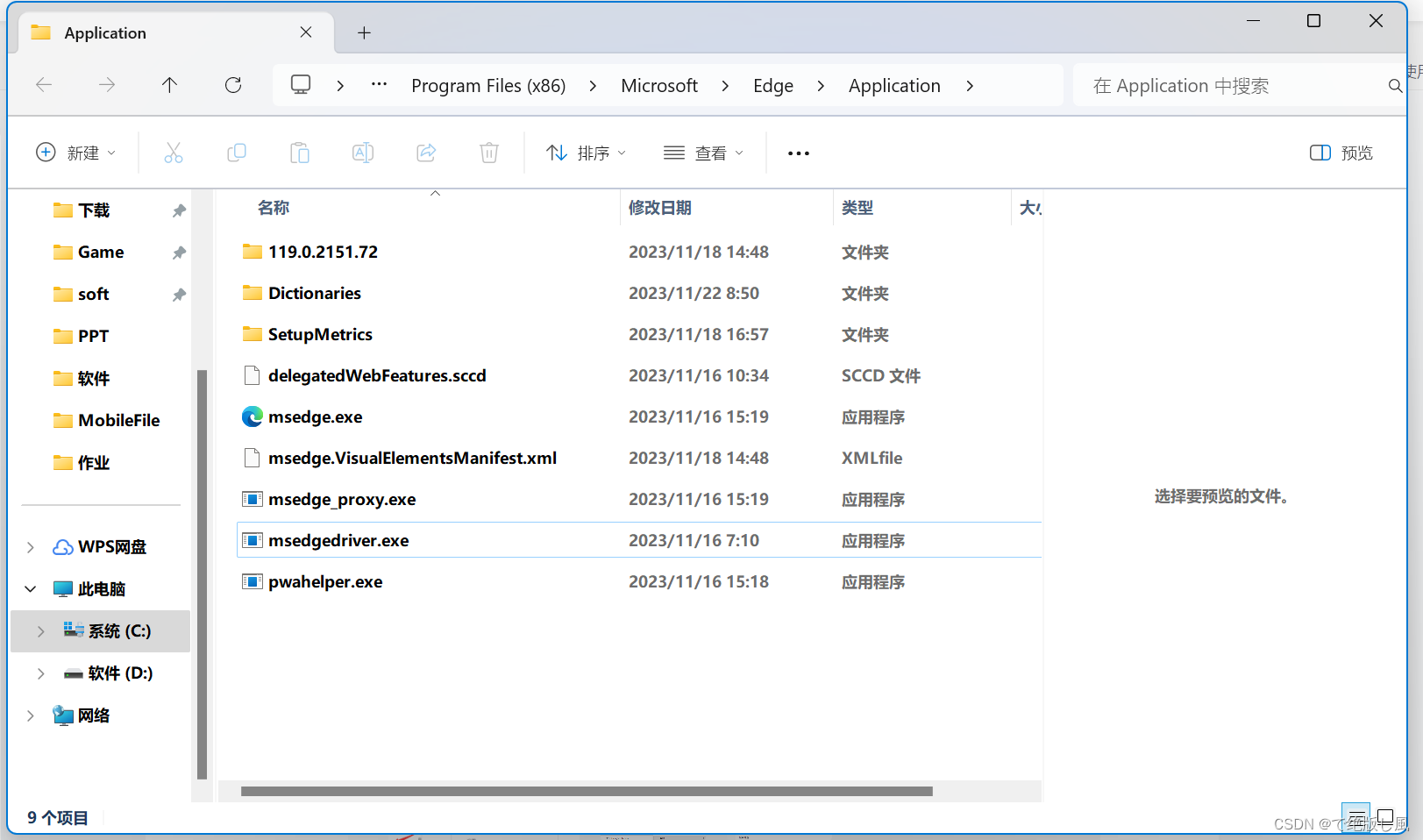Click the navigation pane vertical scrollbar
The width and height of the screenshot is (1423, 840).
pos(202,574)
